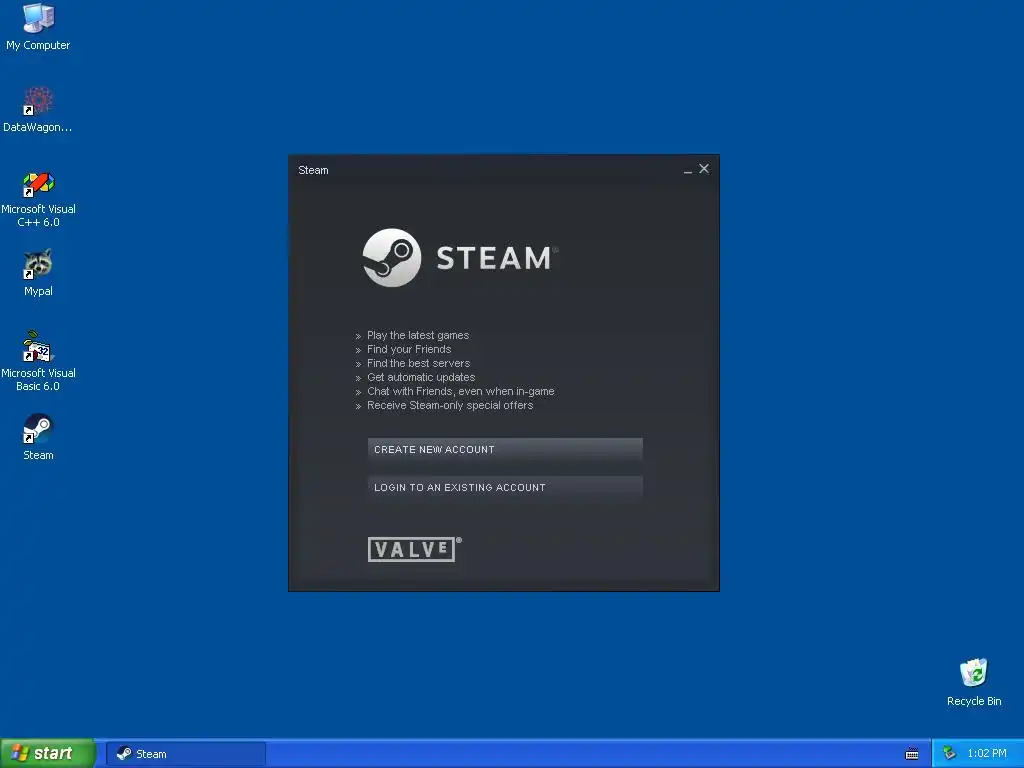1024x768 pixels.
Task: Click 'Receive Steam-only special offers' text
Action: click(450, 406)
